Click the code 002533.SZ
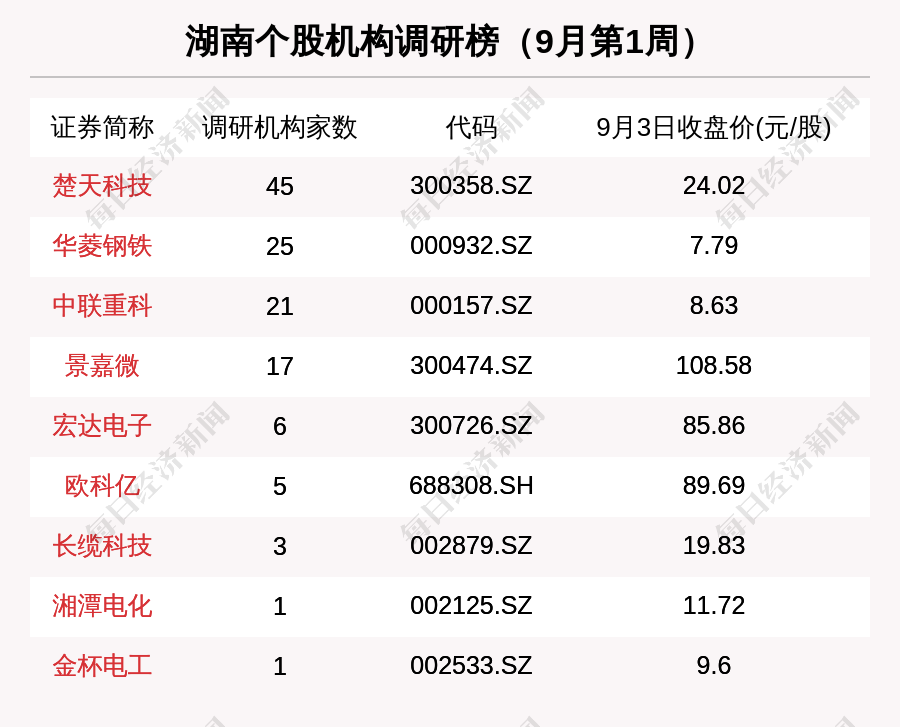900x727 pixels. [471, 666]
